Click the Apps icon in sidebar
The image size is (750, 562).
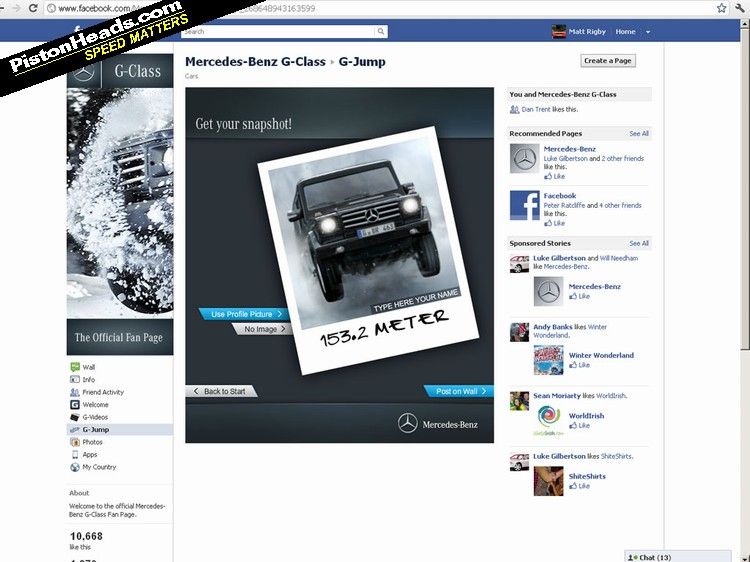(75, 454)
